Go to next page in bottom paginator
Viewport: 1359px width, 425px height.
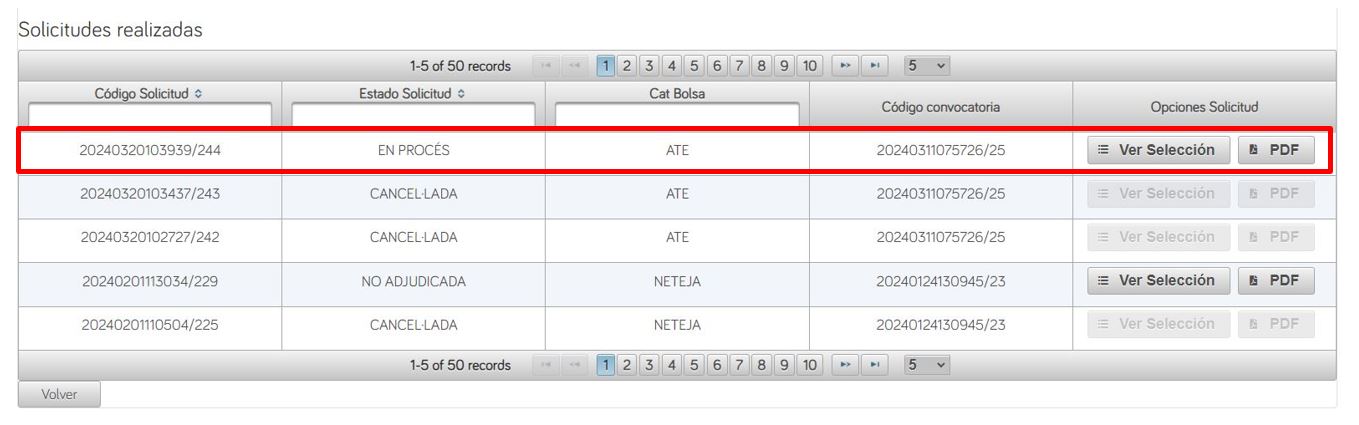tap(845, 365)
